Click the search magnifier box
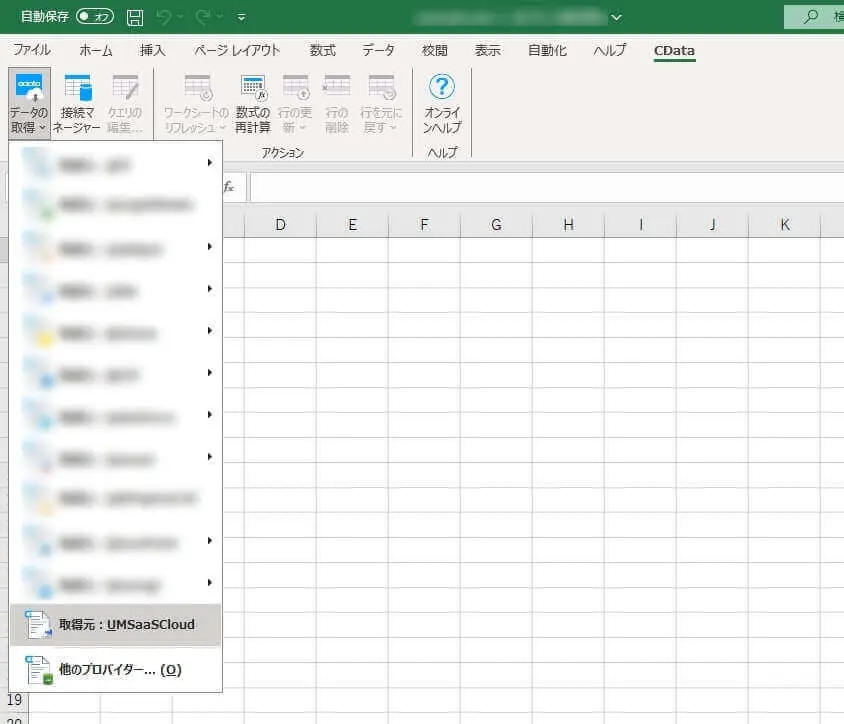Viewport: 844px width, 724px height. tap(813, 17)
